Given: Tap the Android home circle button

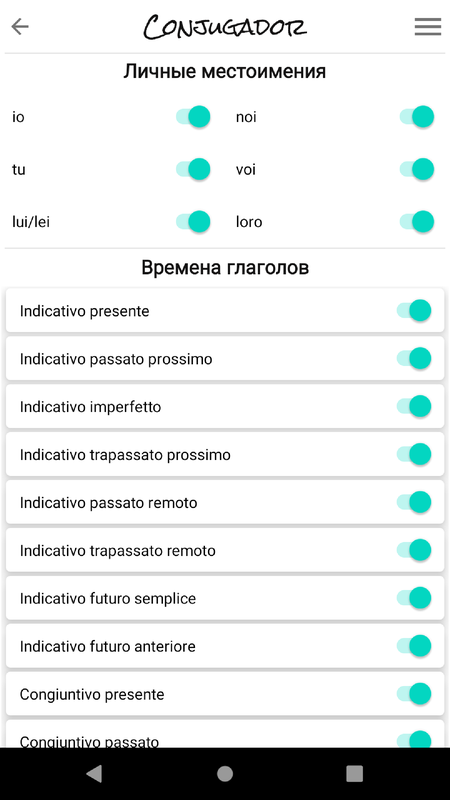Looking at the screenshot, I should (x=225, y=773).
